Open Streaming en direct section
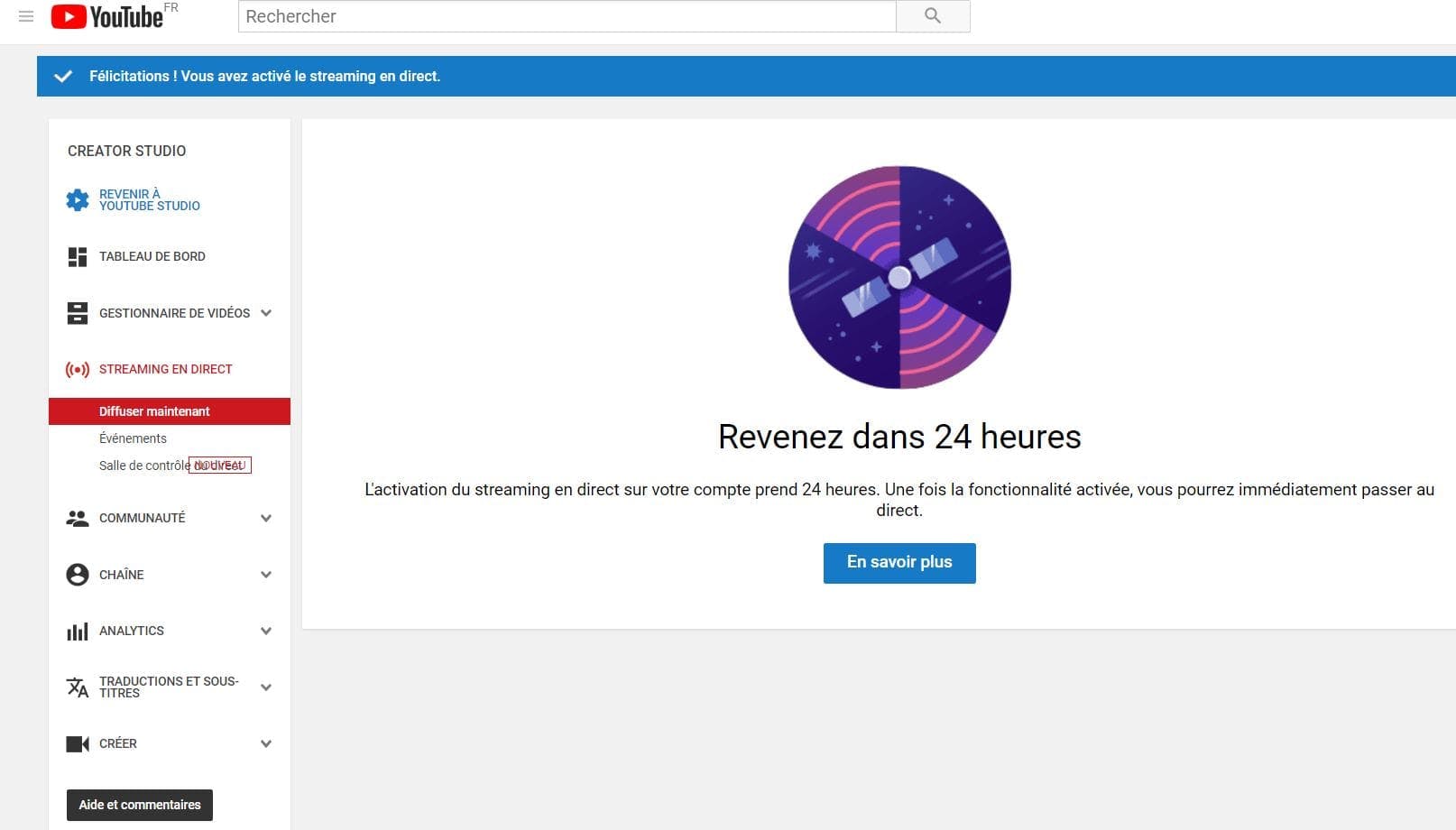Screen dimensions: 1456x830 click(166, 369)
